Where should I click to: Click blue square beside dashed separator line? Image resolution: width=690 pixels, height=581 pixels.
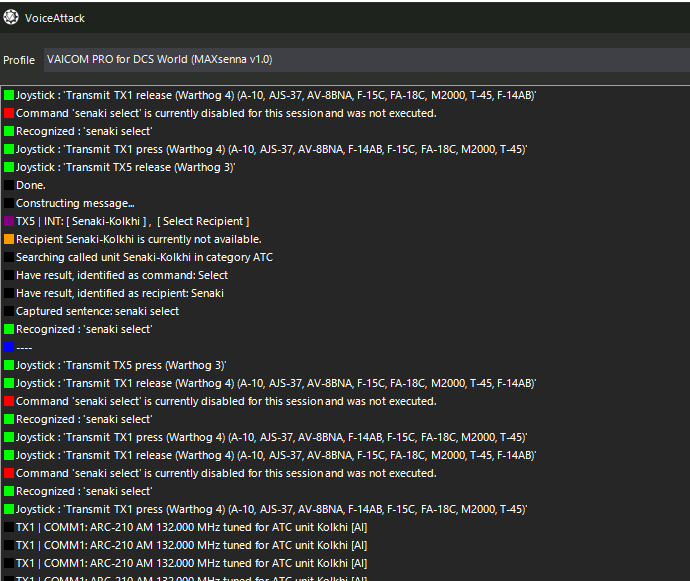click(8, 347)
